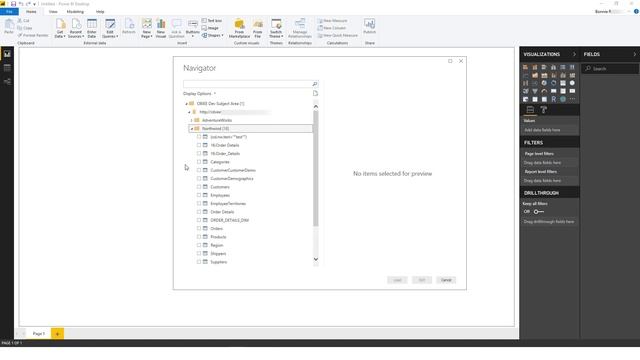Open the Relationships view from the left sidebar
Viewport: 640px width, 360px height.
7,82
